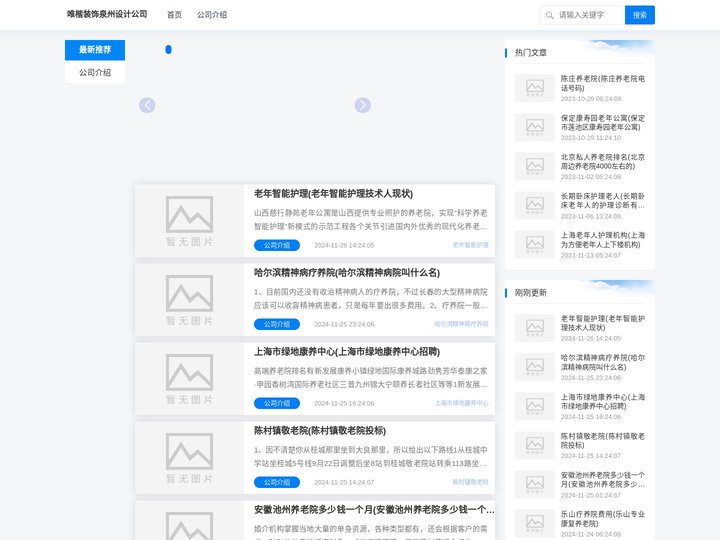Go to previous carousel slide arrow
Image resolution: width=720 pixels, height=540 pixels.
point(147,105)
